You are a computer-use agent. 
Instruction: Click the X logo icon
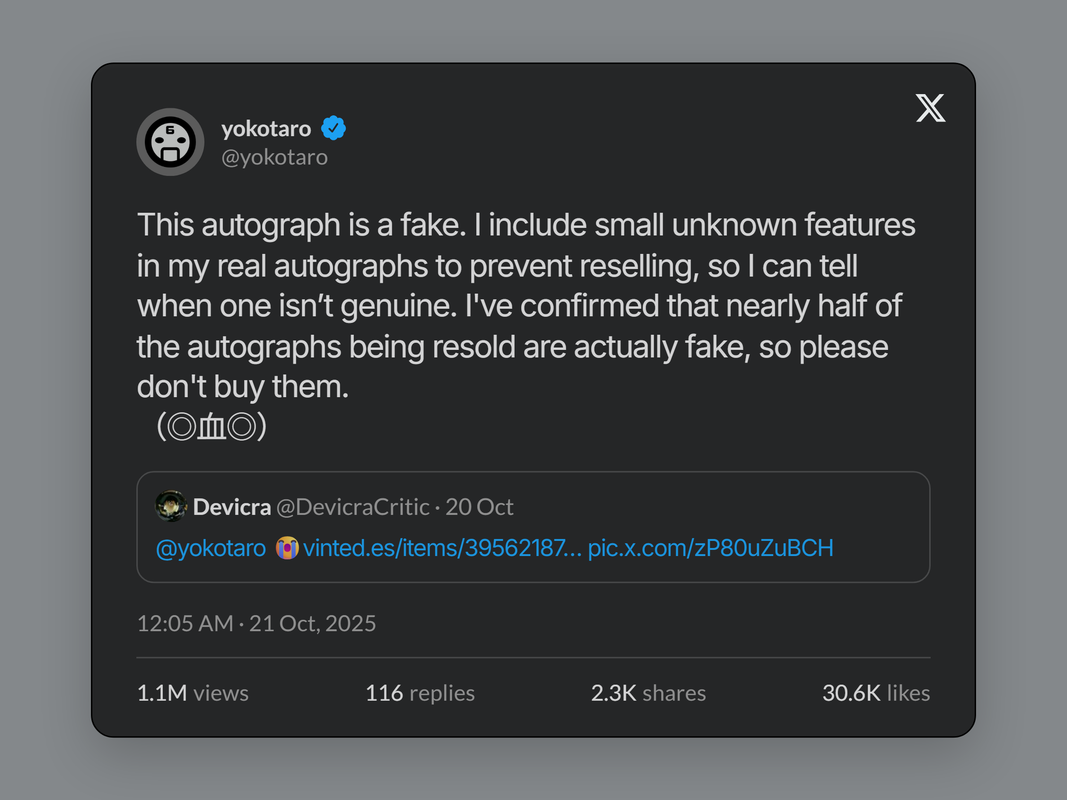[930, 108]
